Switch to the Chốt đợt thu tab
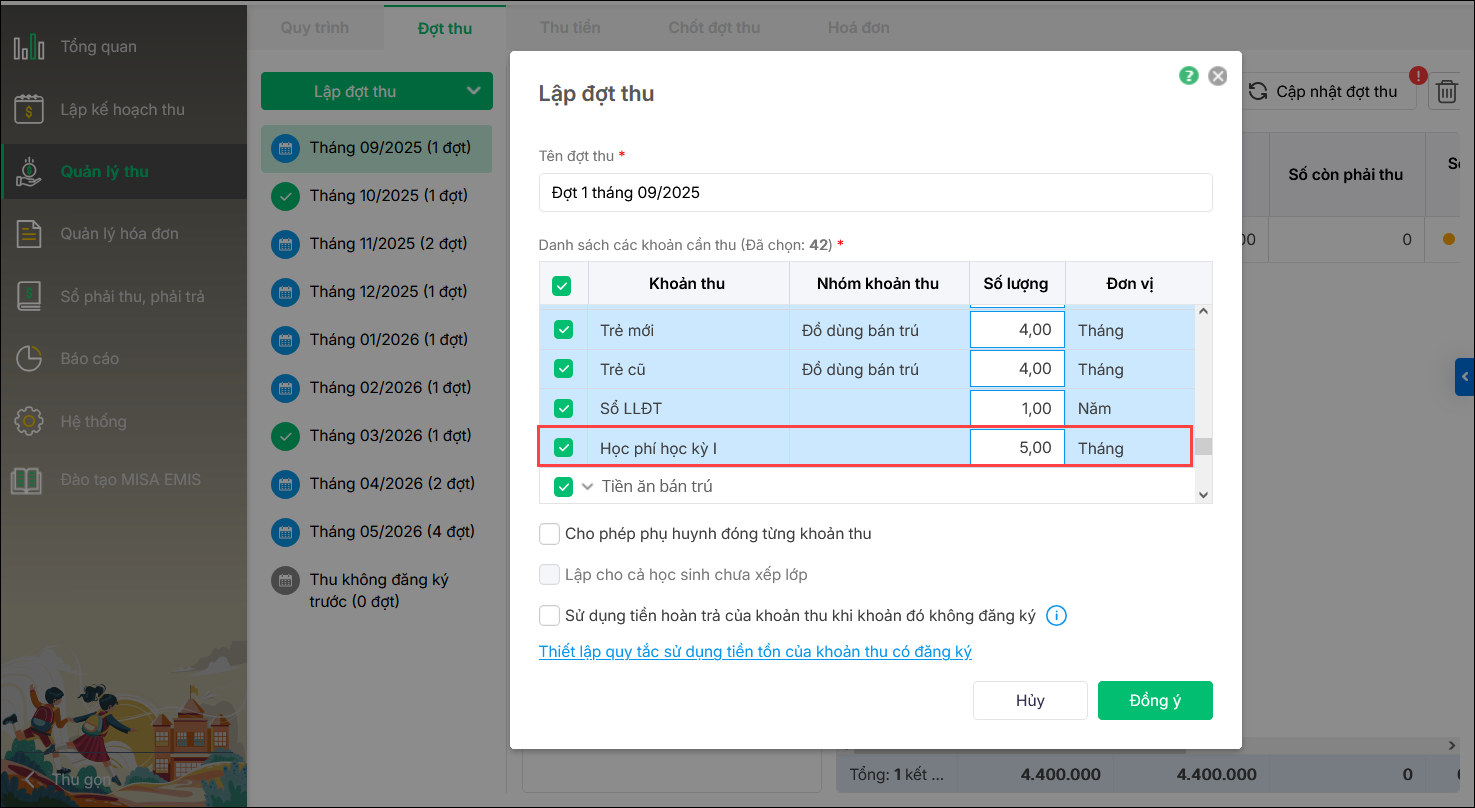 click(715, 28)
